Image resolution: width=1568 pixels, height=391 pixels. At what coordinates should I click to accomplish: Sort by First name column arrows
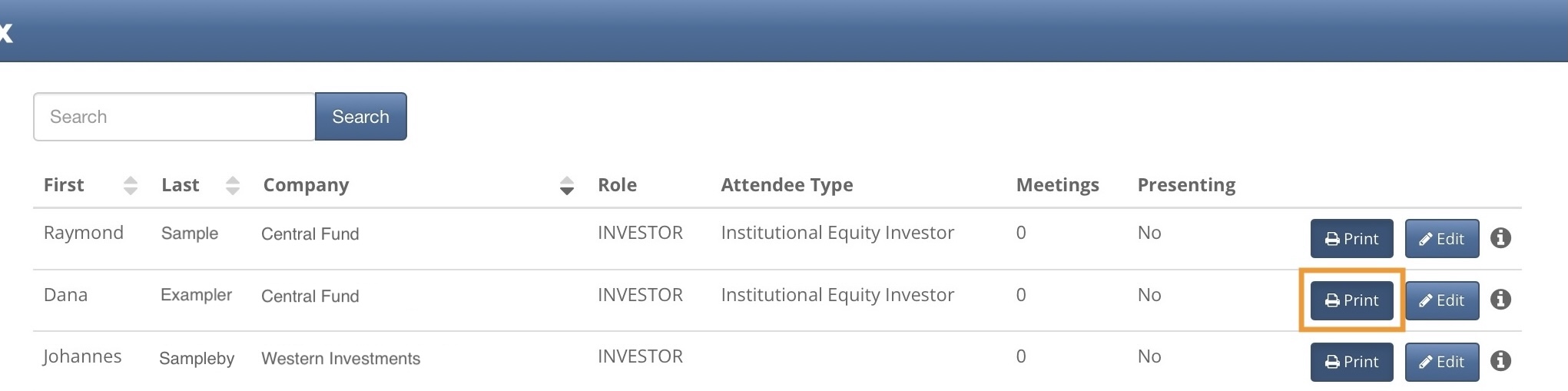tap(131, 185)
